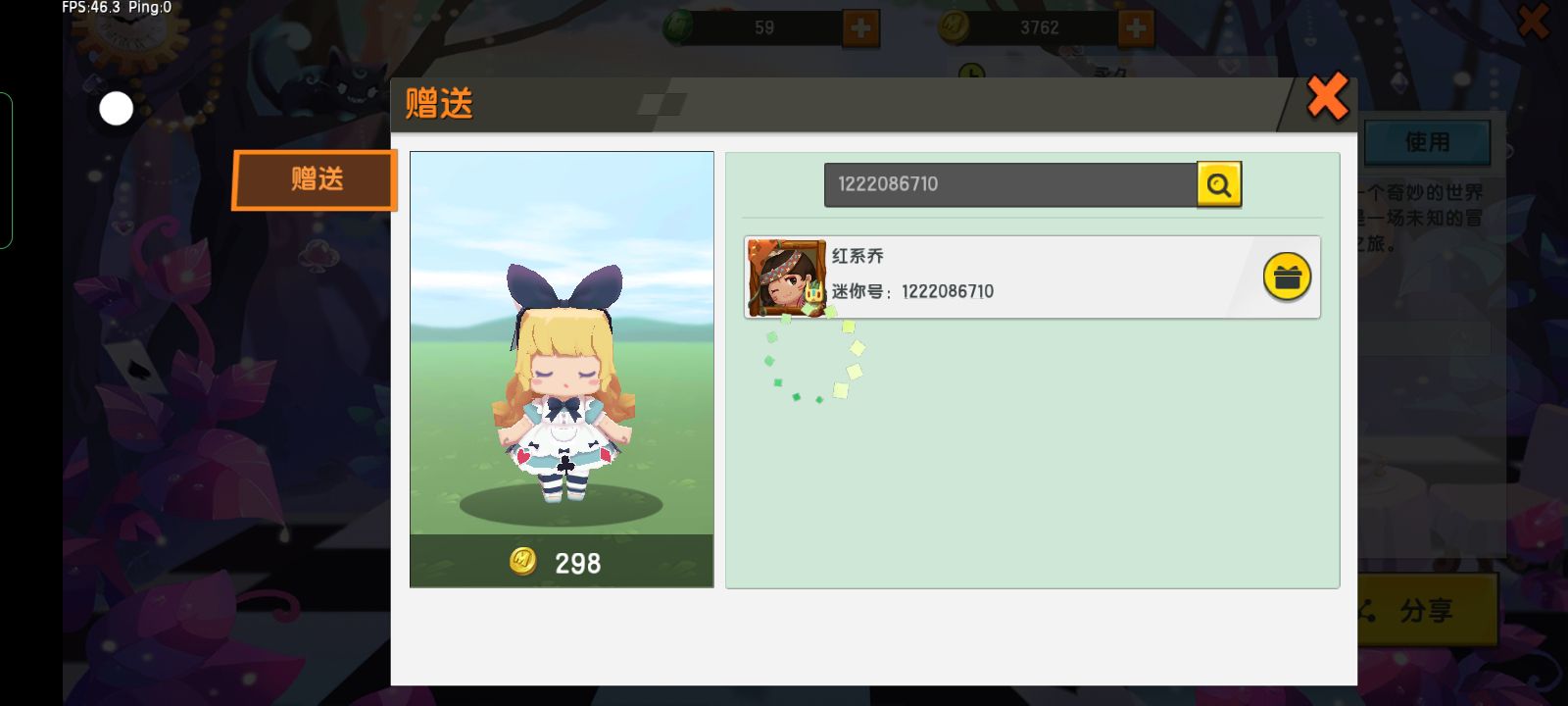
Task: Click the gold coin icon near 298
Action: click(x=523, y=561)
